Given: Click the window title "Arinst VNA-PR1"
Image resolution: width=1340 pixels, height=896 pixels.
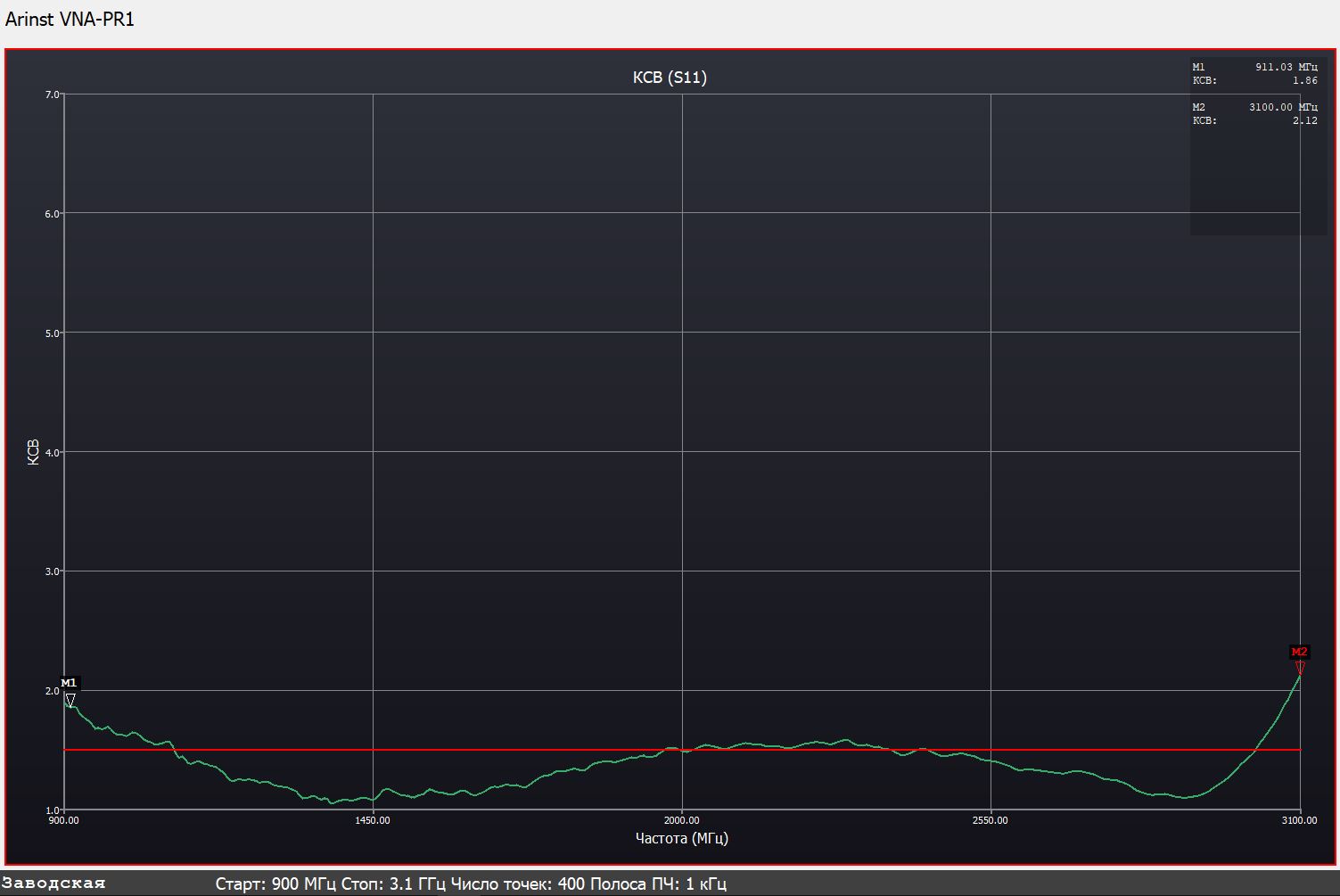Looking at the screenshot, I should click(x=70, y=20).
